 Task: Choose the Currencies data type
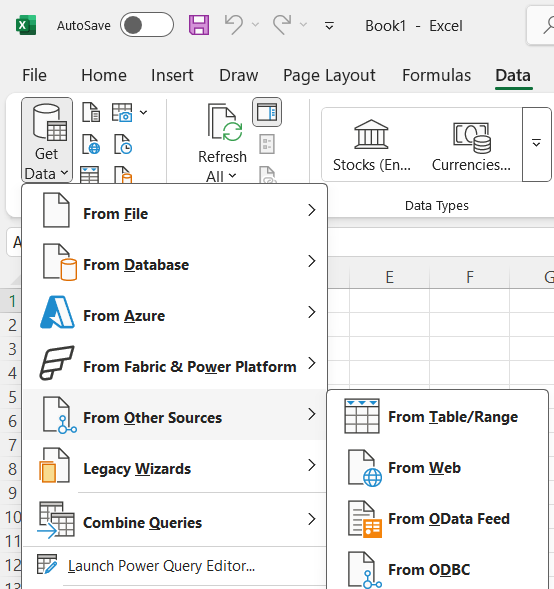pos(471,145)
